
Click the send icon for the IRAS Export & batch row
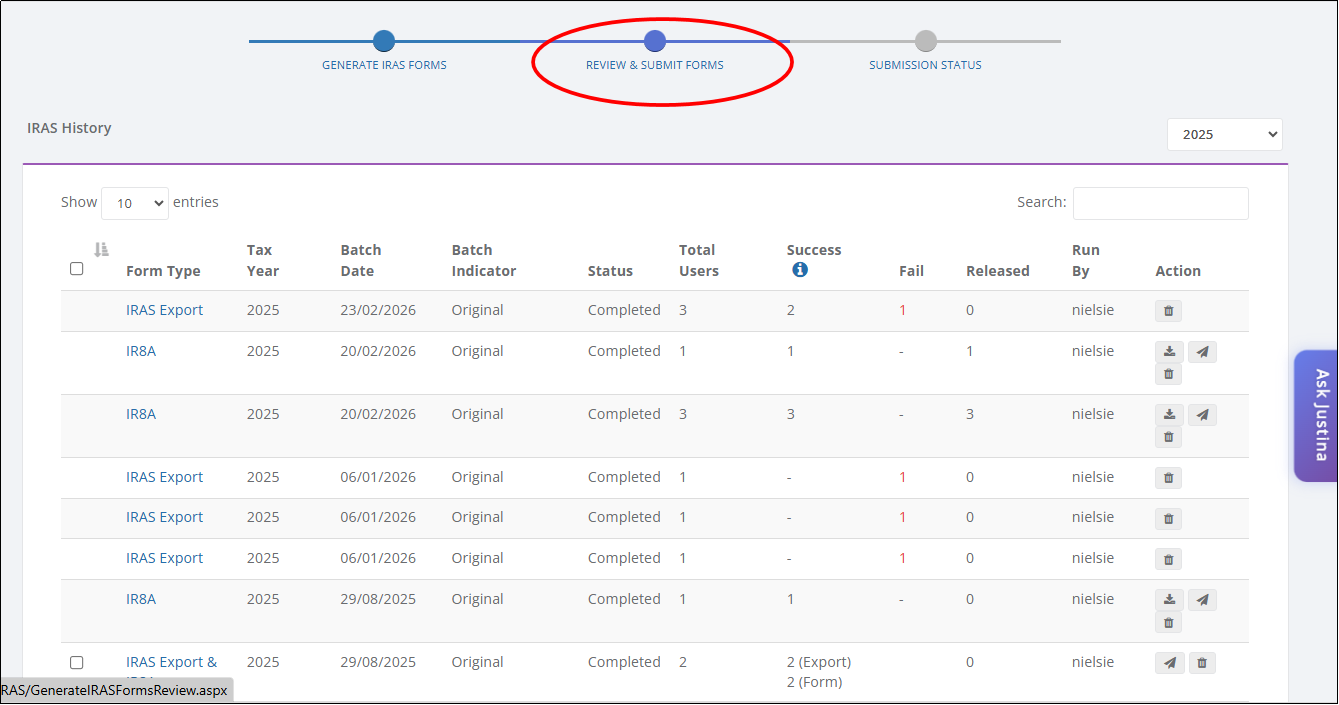point(1169,663)
